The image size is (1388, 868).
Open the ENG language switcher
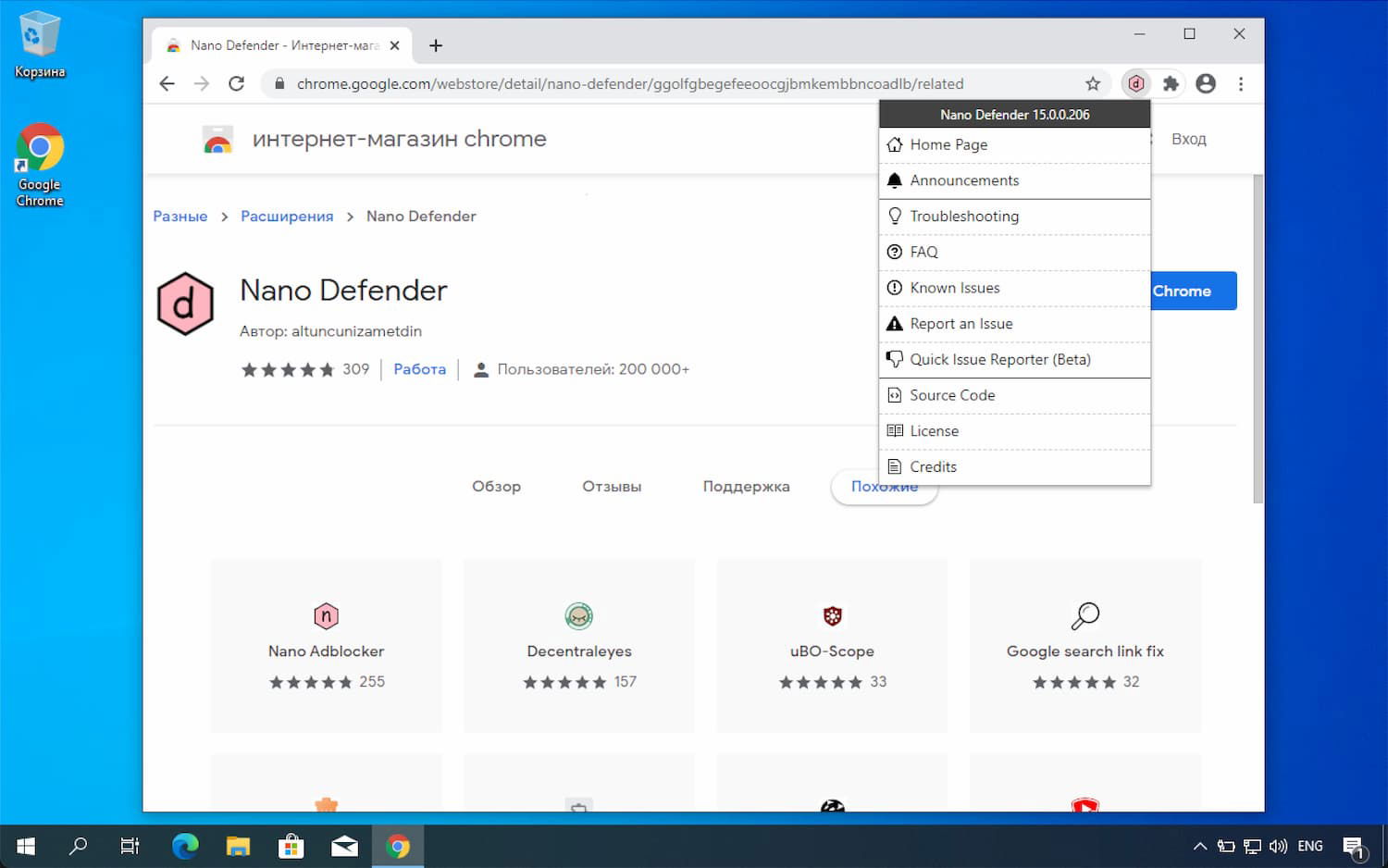1310,845
